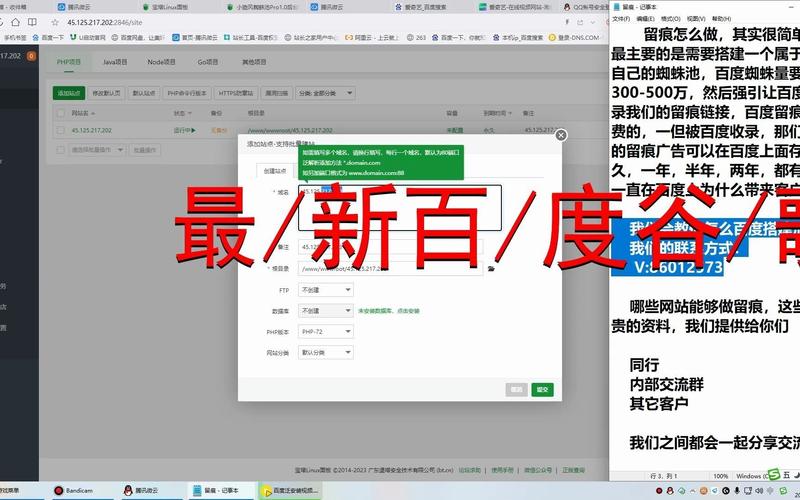Click the orange notification badge in the sidebar

(32, 56)
